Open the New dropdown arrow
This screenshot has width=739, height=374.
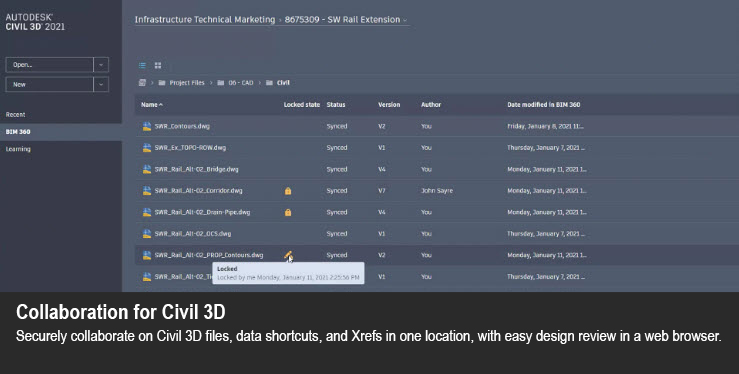pos(101,84)
